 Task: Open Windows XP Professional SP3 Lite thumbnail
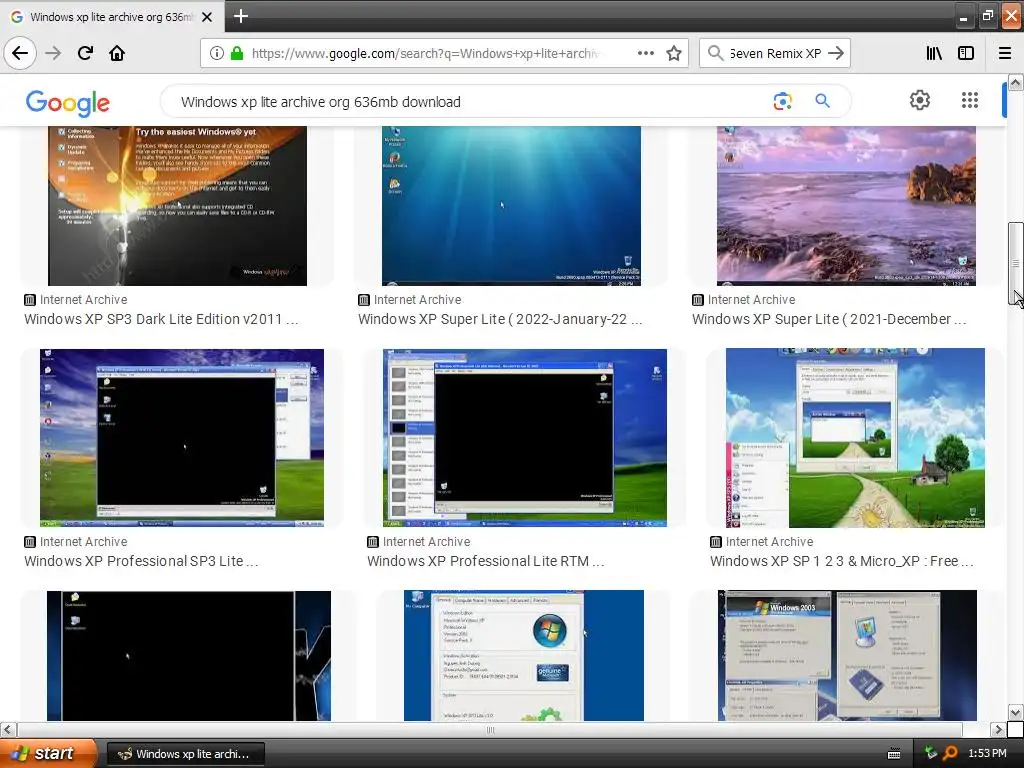[x=182, y=438]
